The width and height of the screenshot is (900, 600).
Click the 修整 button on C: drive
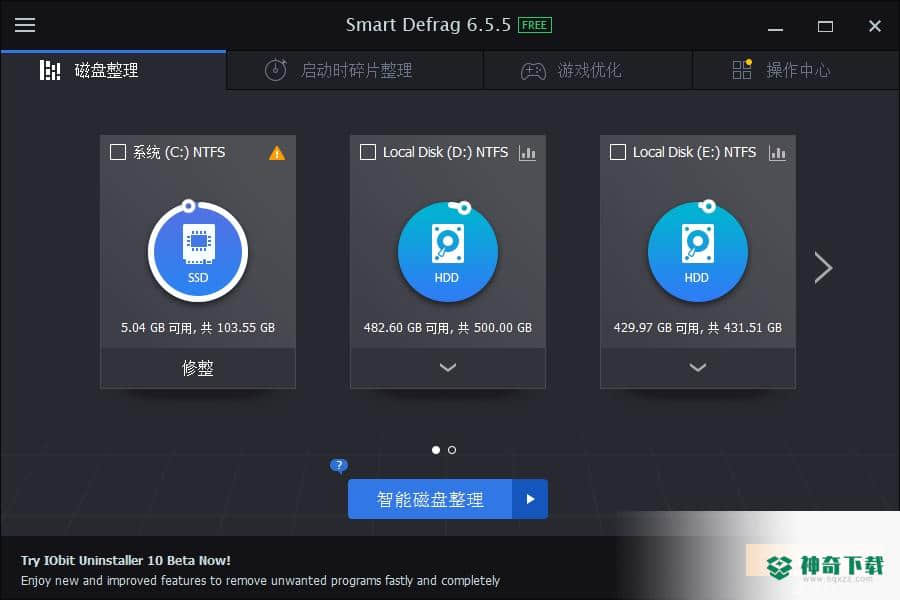coord(198,367)
